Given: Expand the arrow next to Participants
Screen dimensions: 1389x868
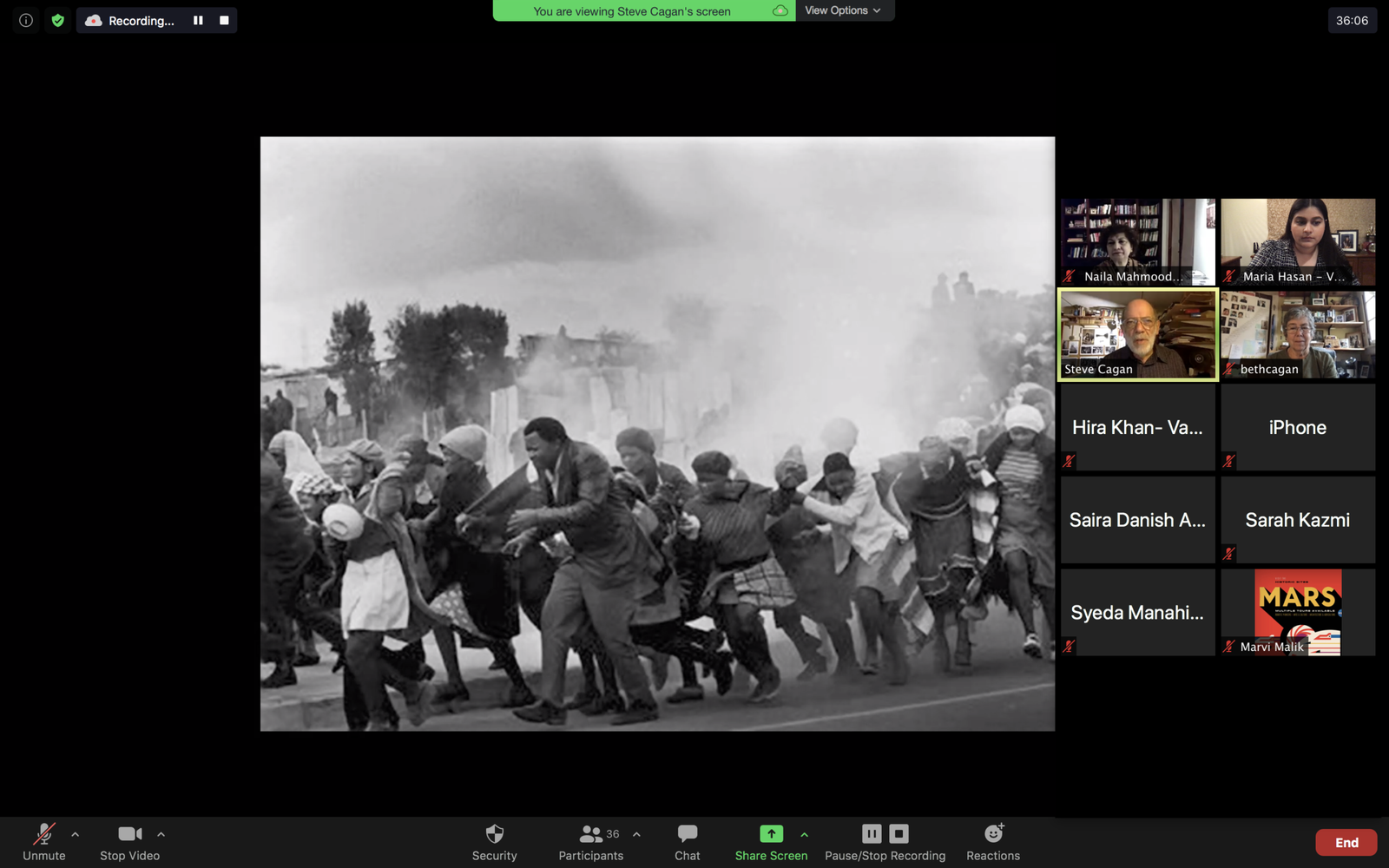Looking at the screenshot, I should click(636, 834).
